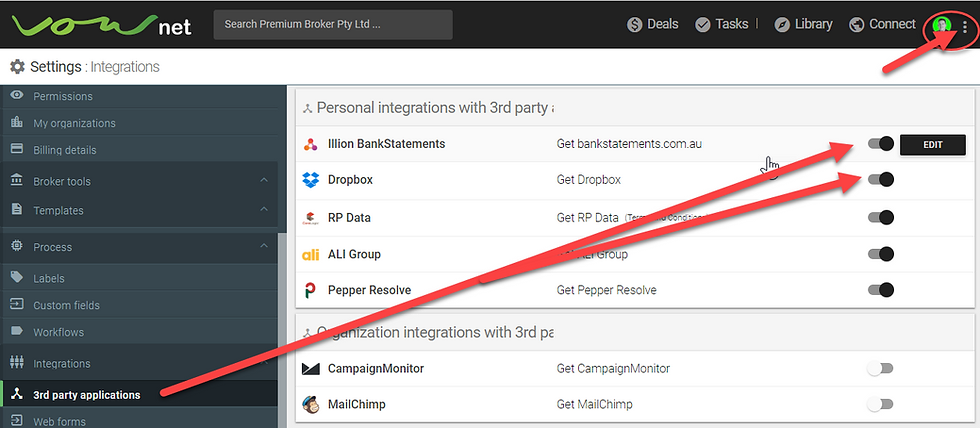Toggle the ALI Group integration switch
This screenshot has width=980, height=428.
(x=881, y=254)
